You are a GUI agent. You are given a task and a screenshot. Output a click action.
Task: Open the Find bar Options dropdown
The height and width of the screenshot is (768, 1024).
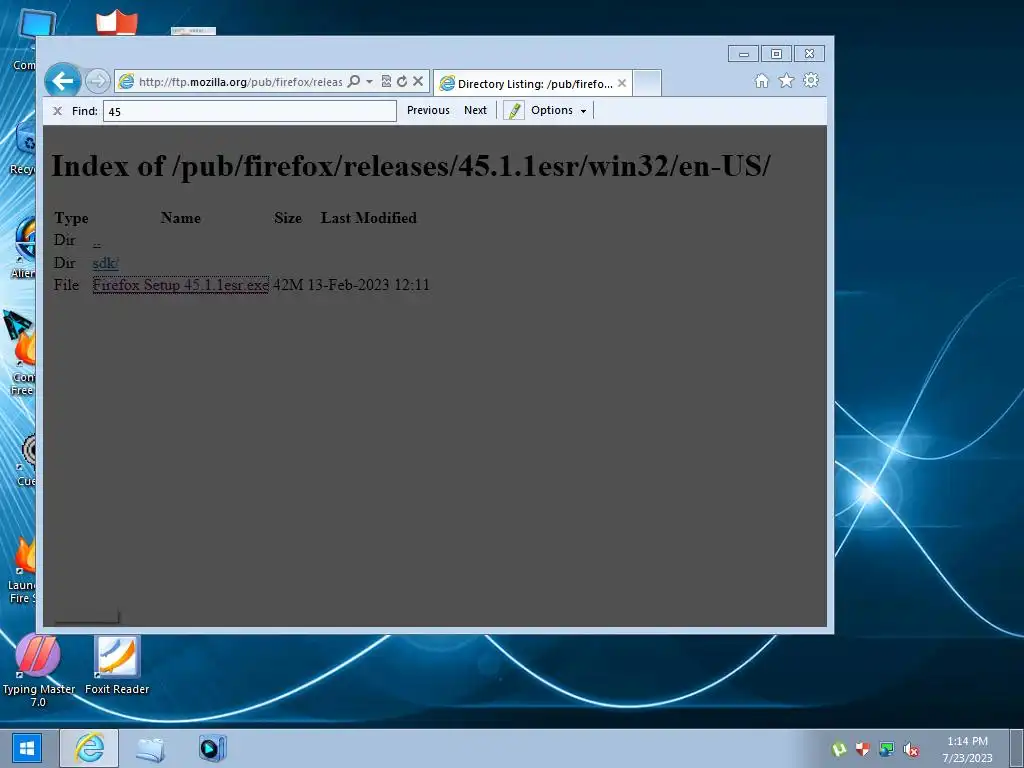point(558,110)
